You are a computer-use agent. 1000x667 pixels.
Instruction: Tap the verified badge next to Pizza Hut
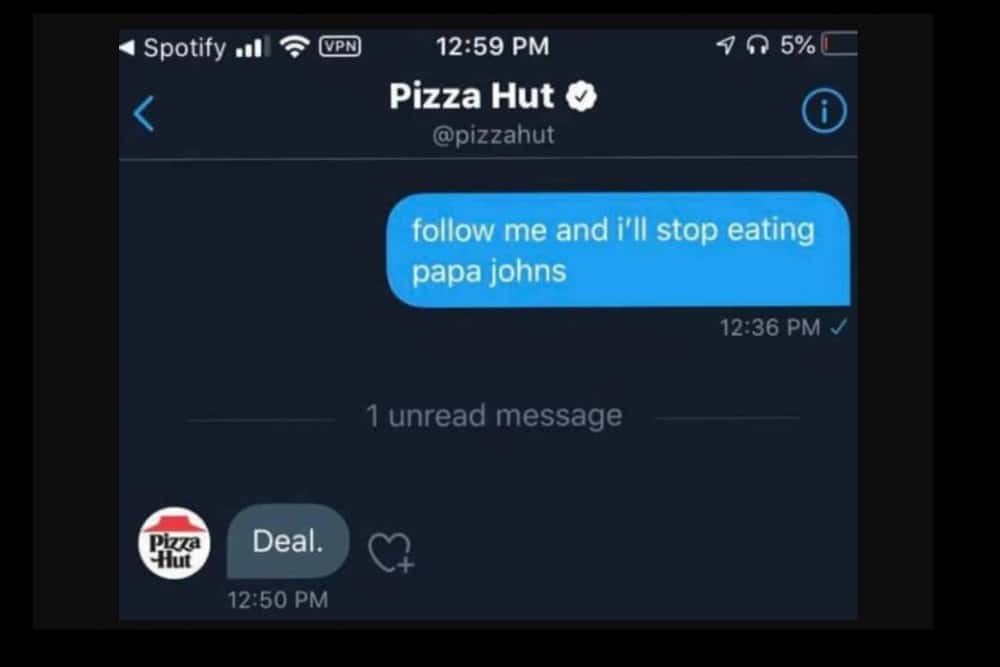coord(581,96)
